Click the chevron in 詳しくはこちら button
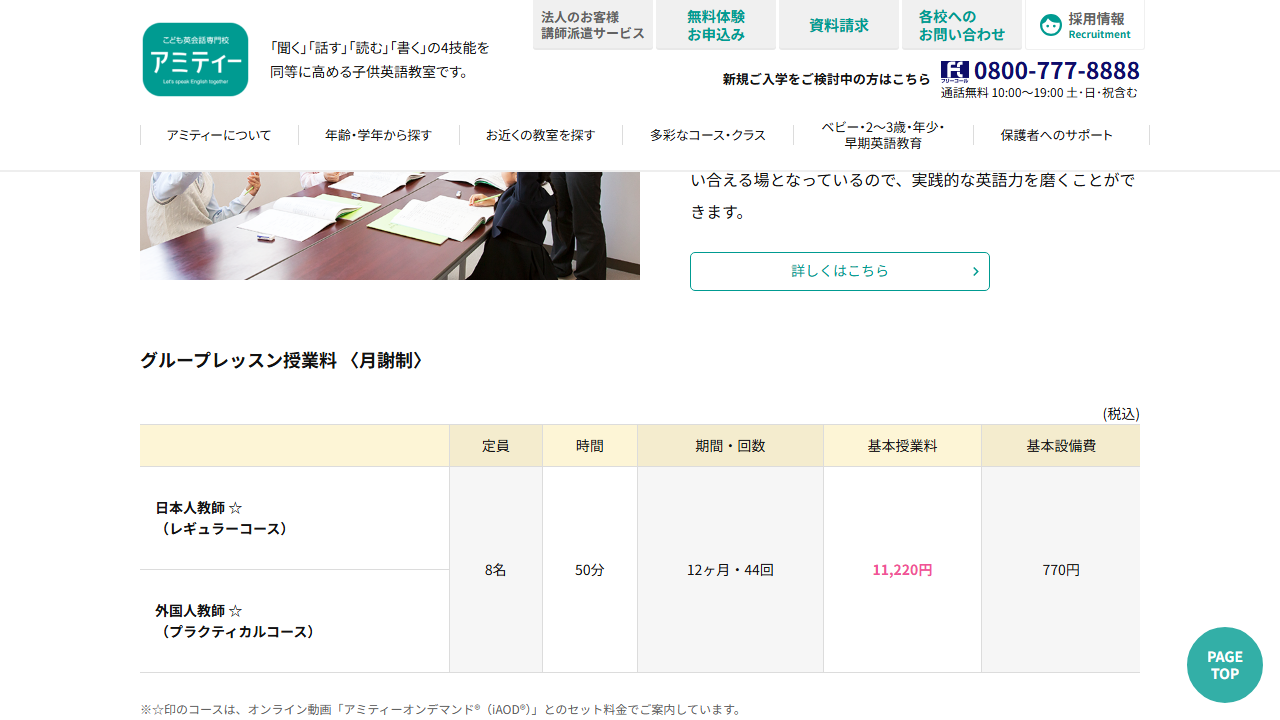The height and width of the screenshot is (720, 1280). 975,271
